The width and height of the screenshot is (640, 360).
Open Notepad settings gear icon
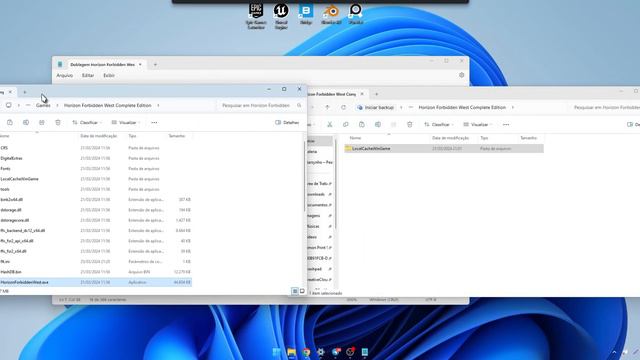tap(462, 75)
